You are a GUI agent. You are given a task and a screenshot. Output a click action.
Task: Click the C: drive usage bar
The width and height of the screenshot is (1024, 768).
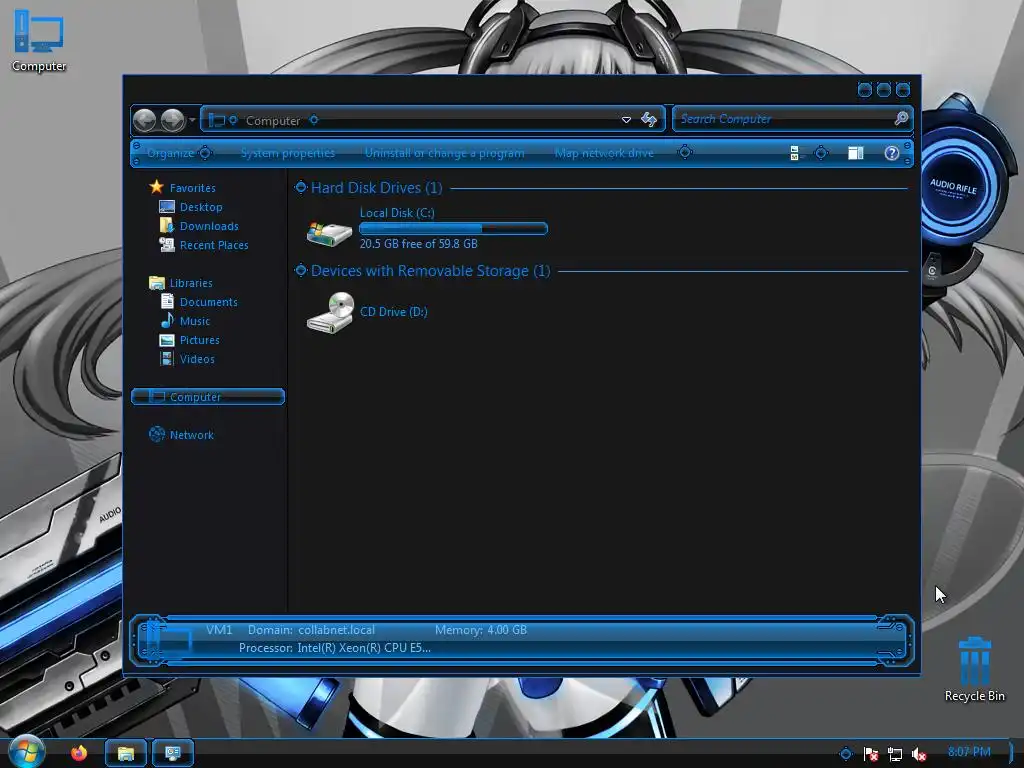pyautogui.click(x=453, y=228)
